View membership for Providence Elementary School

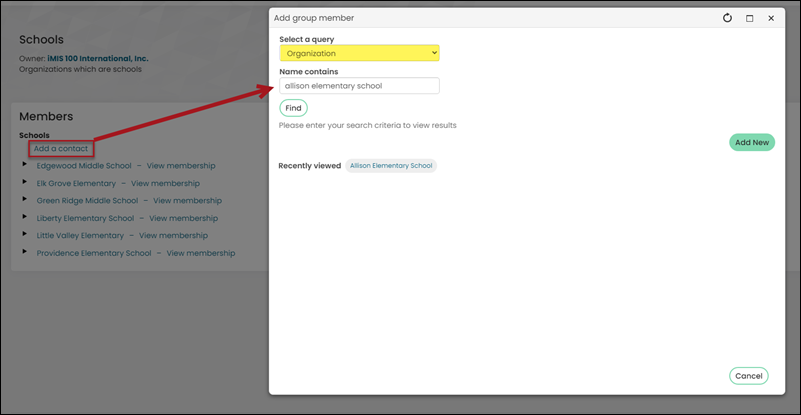[201, 253]
